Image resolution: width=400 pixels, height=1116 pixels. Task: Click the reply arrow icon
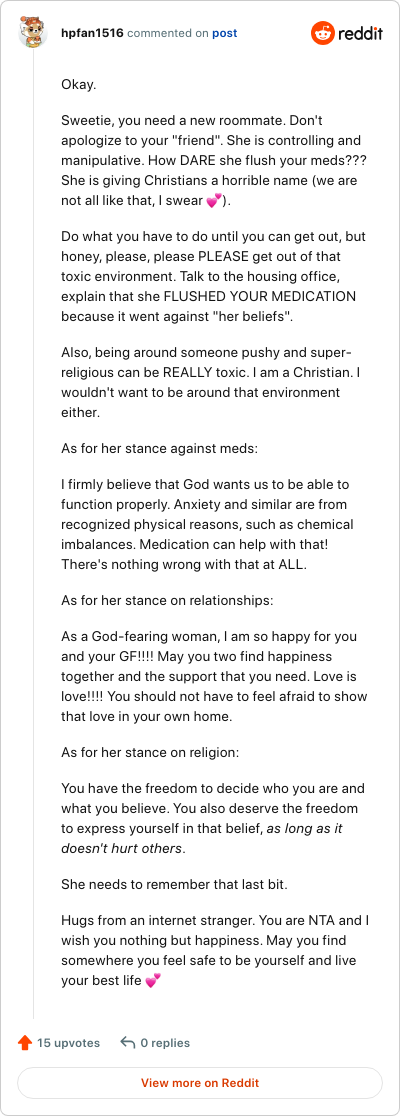click(x=128, y=1043)
